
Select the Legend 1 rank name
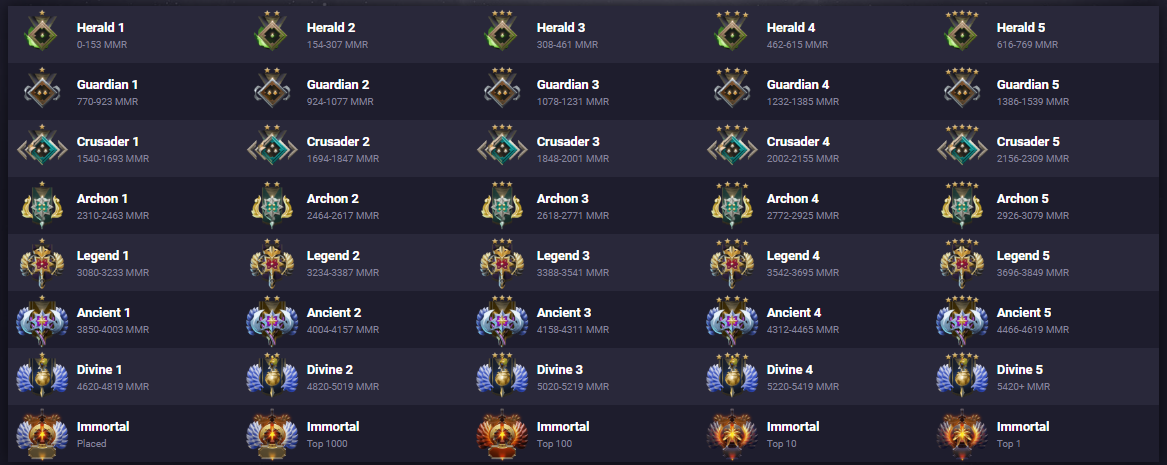[103, 255]
